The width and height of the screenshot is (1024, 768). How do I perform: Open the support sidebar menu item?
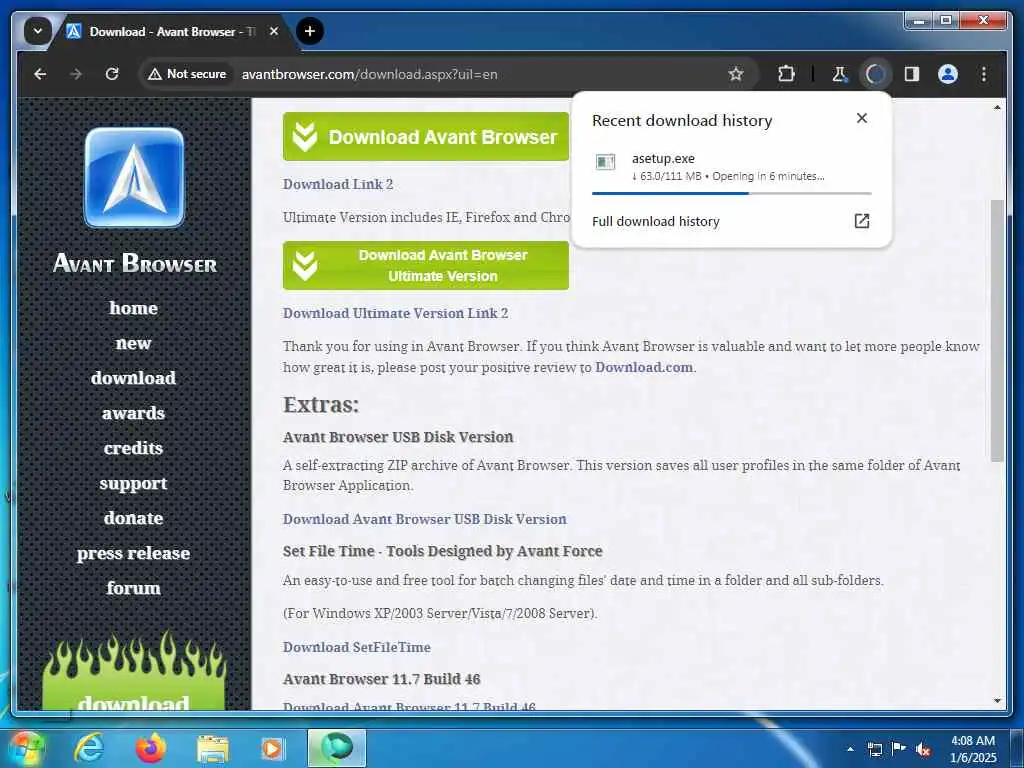(133, 483)
